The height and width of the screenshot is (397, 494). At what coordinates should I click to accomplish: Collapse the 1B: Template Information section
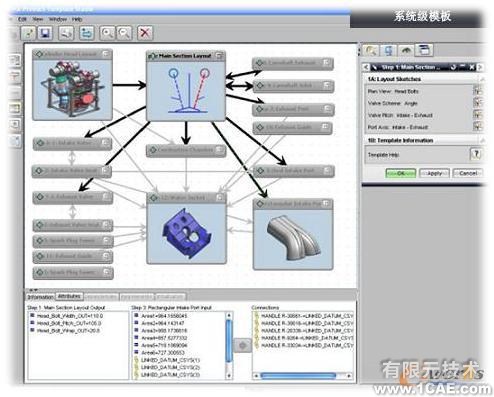(482, 140)
